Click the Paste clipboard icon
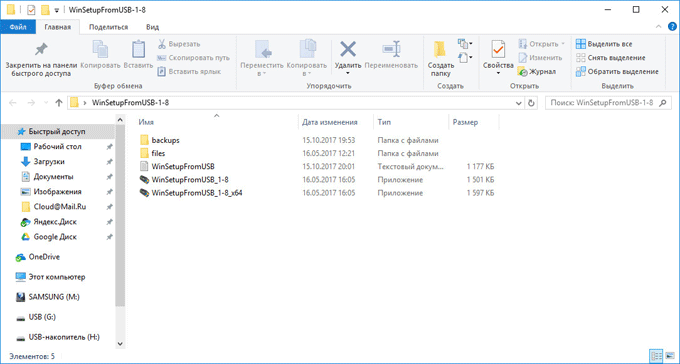The height and width of the screenshot is (364, 680). tap(138, 49)
